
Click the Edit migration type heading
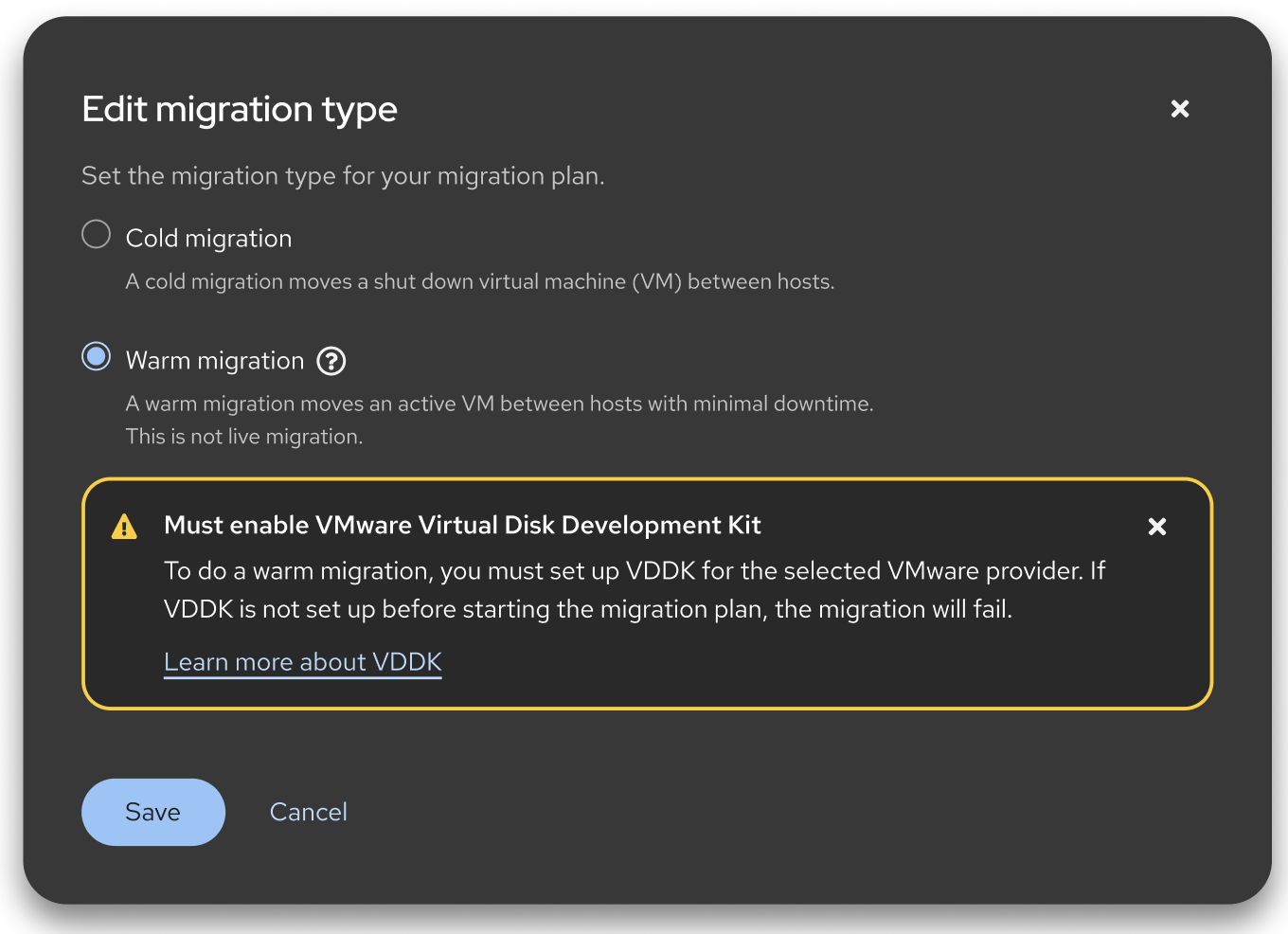240,110
